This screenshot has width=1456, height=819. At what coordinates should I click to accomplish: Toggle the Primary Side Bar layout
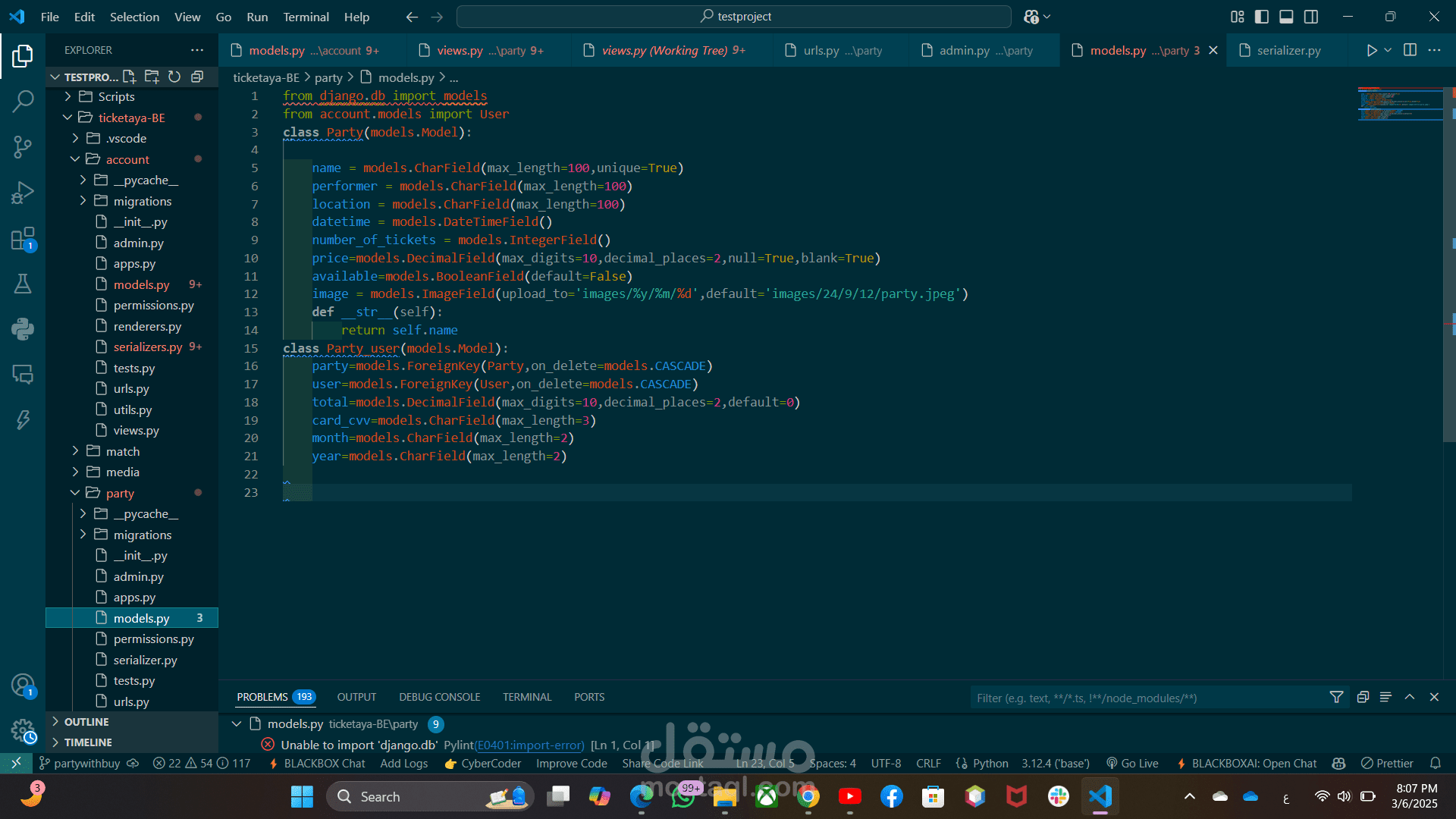tap(1262, 17)
